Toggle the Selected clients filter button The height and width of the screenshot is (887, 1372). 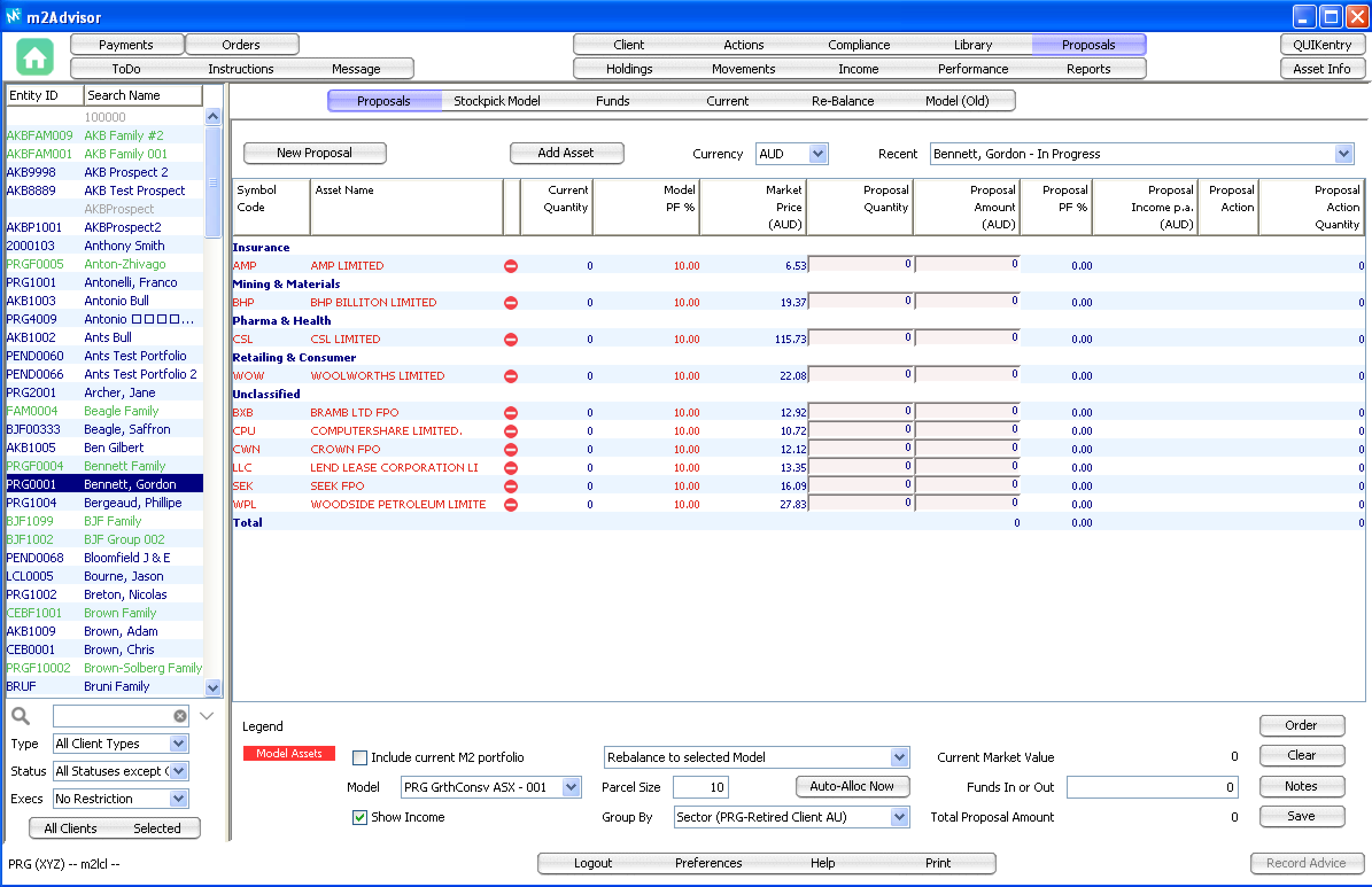[x=157, y=828]
